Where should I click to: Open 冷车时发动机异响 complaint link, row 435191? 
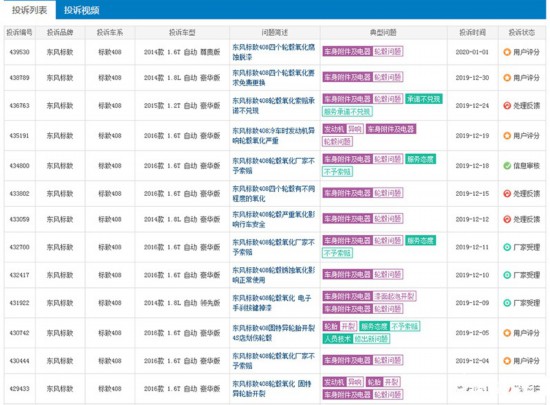[274, 135]
